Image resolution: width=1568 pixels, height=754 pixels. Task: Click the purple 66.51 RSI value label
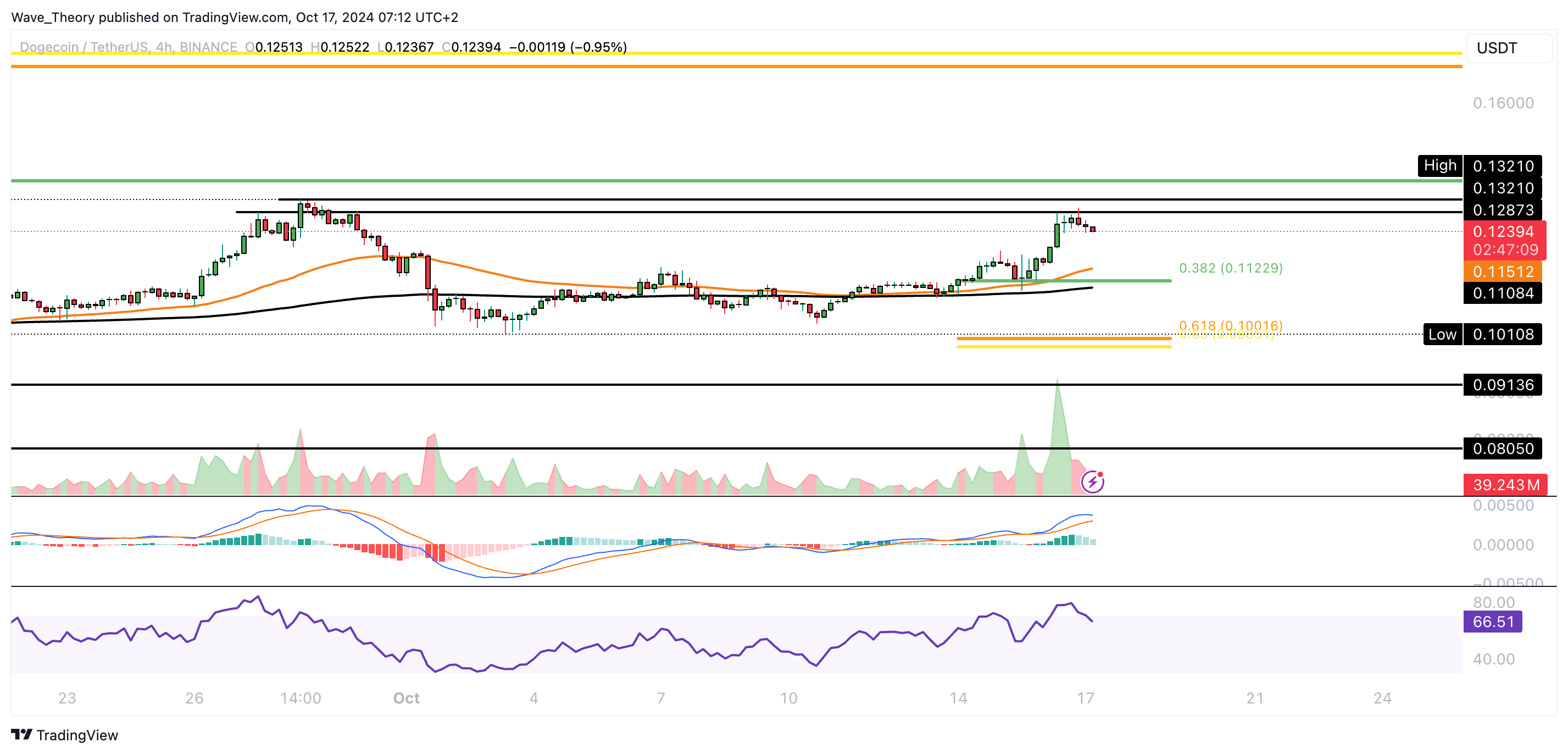tap(1493, 621)
